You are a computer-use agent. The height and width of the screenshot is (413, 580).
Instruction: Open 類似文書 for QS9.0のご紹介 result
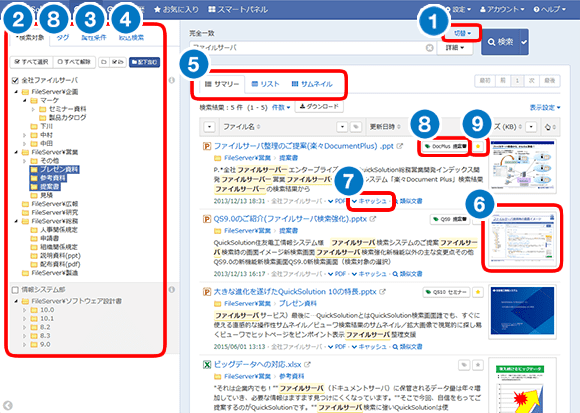tap(407, 274)
